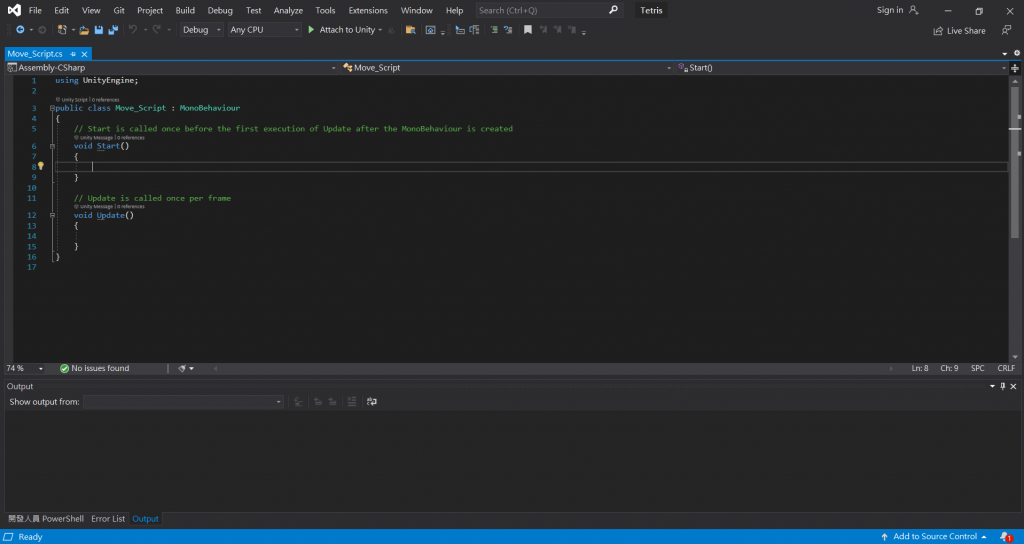The image size is (1024, 544).
Task: Save the current file with the Save icon
Action: click(99, 30)
